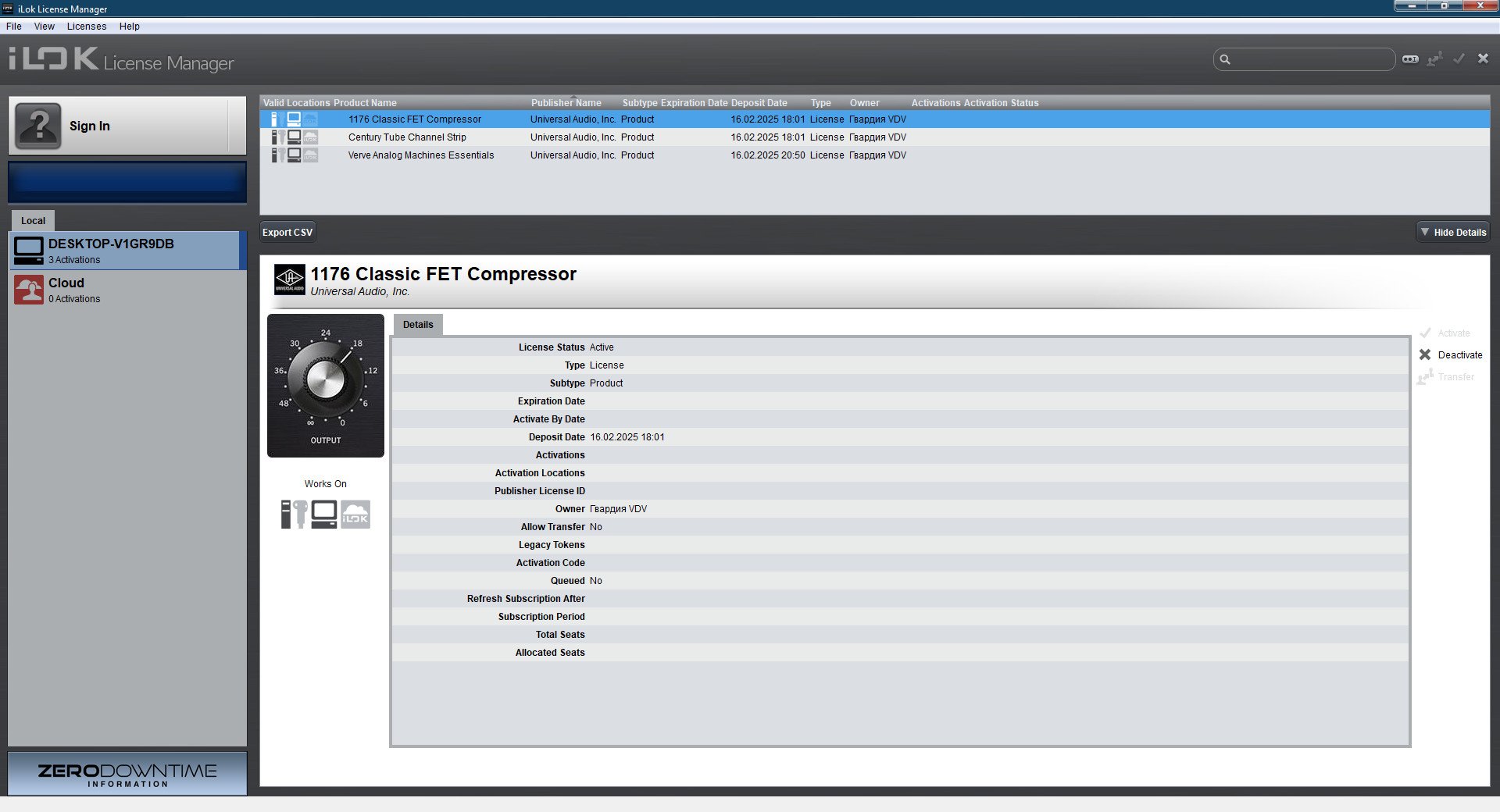The width and height of the screenshot is (1500, 812).
Task: Open the File menu
Action: (14, 27)
